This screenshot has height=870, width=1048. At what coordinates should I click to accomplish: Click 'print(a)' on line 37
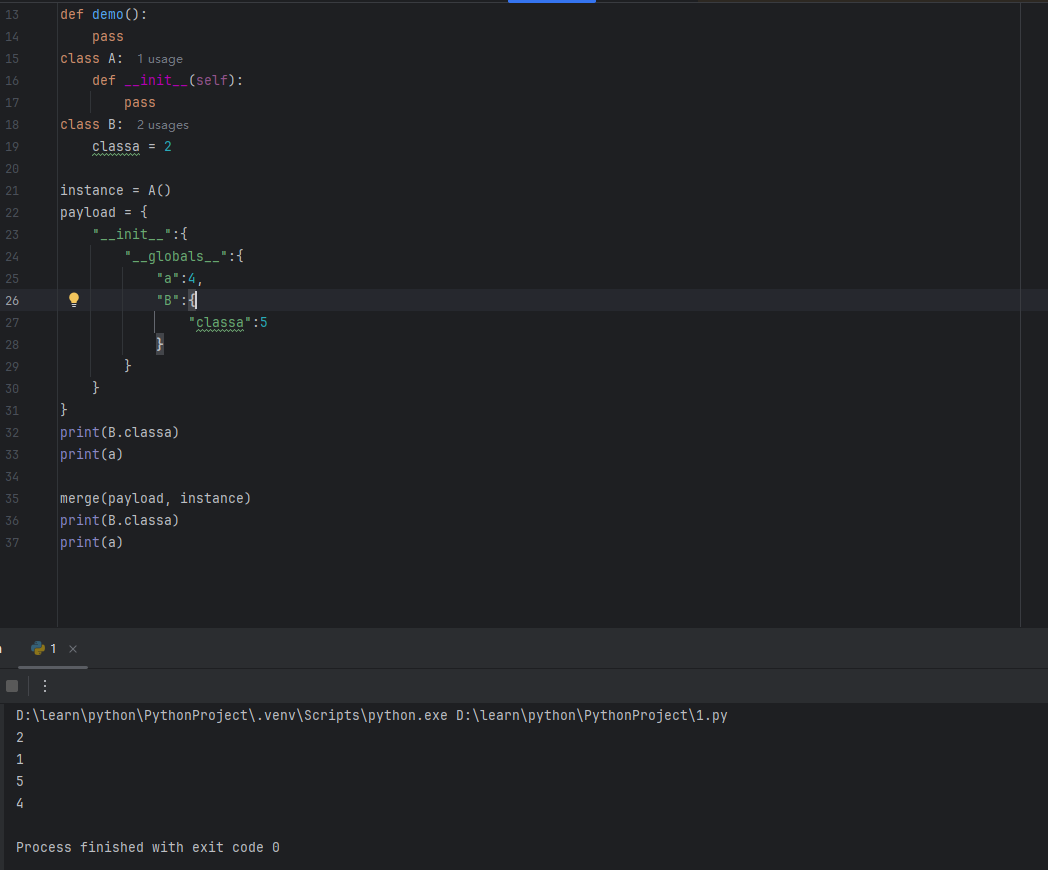[92, 543]
